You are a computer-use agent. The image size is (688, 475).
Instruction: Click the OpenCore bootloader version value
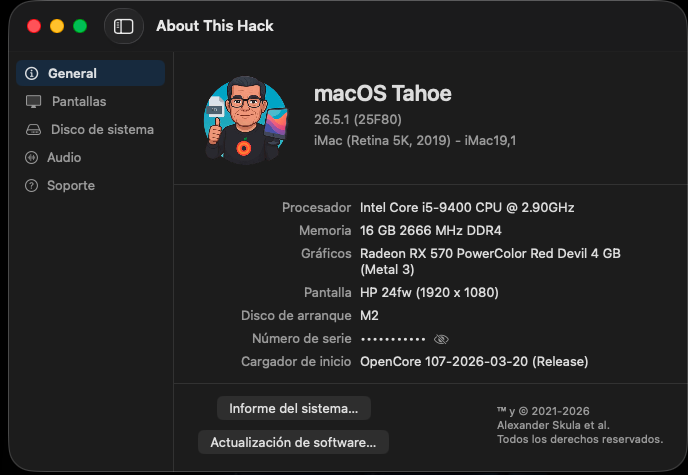coord(474,361)
